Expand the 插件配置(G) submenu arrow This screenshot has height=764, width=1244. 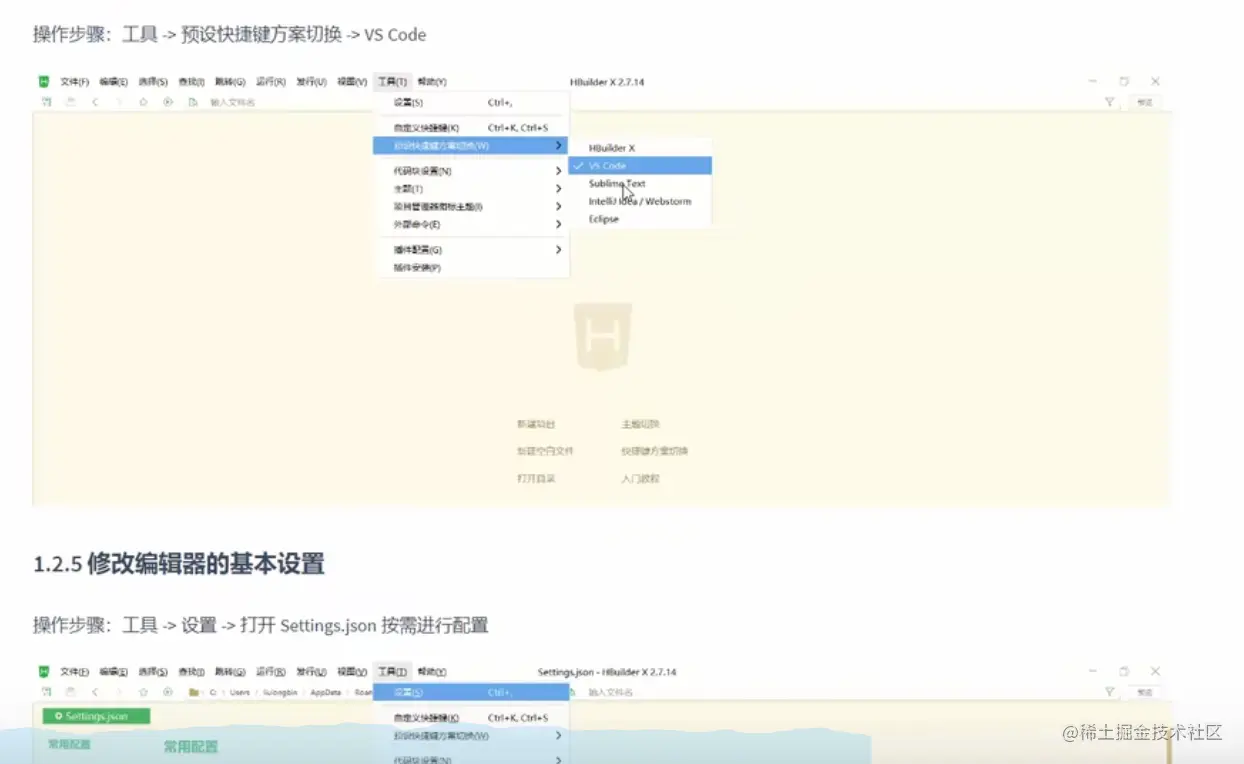pyautogui.click(x=559, y=250)
